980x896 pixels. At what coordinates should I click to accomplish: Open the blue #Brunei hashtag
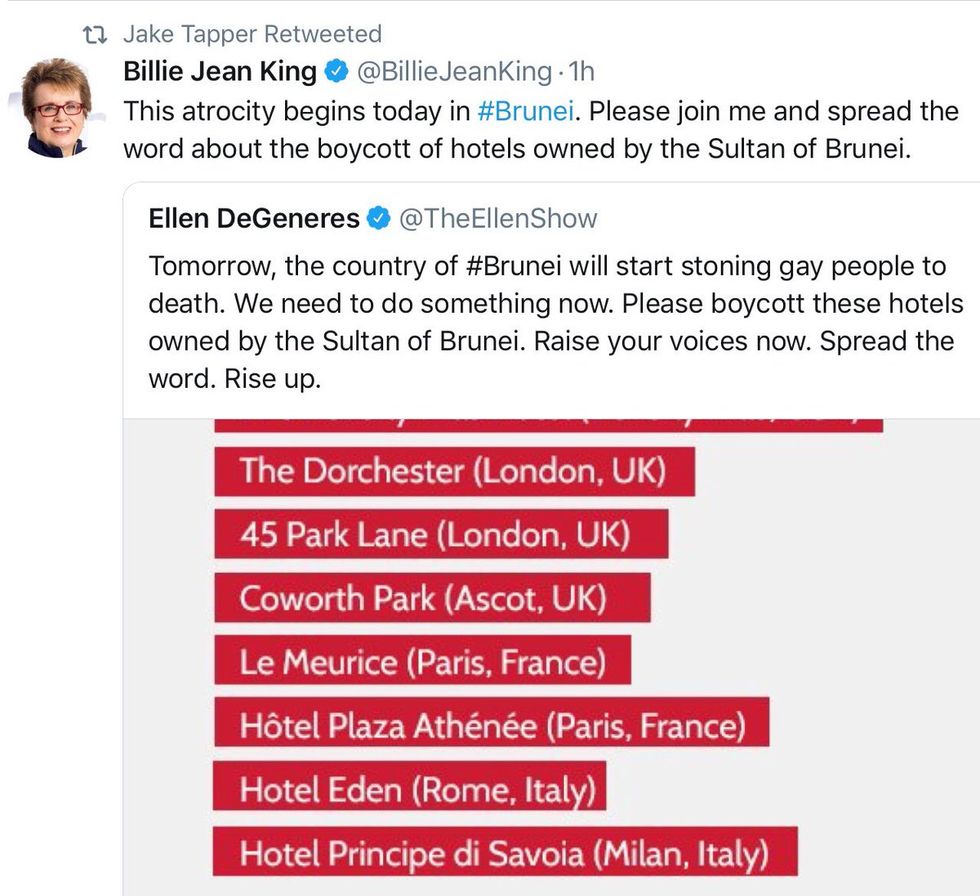[x=526, y=111]
